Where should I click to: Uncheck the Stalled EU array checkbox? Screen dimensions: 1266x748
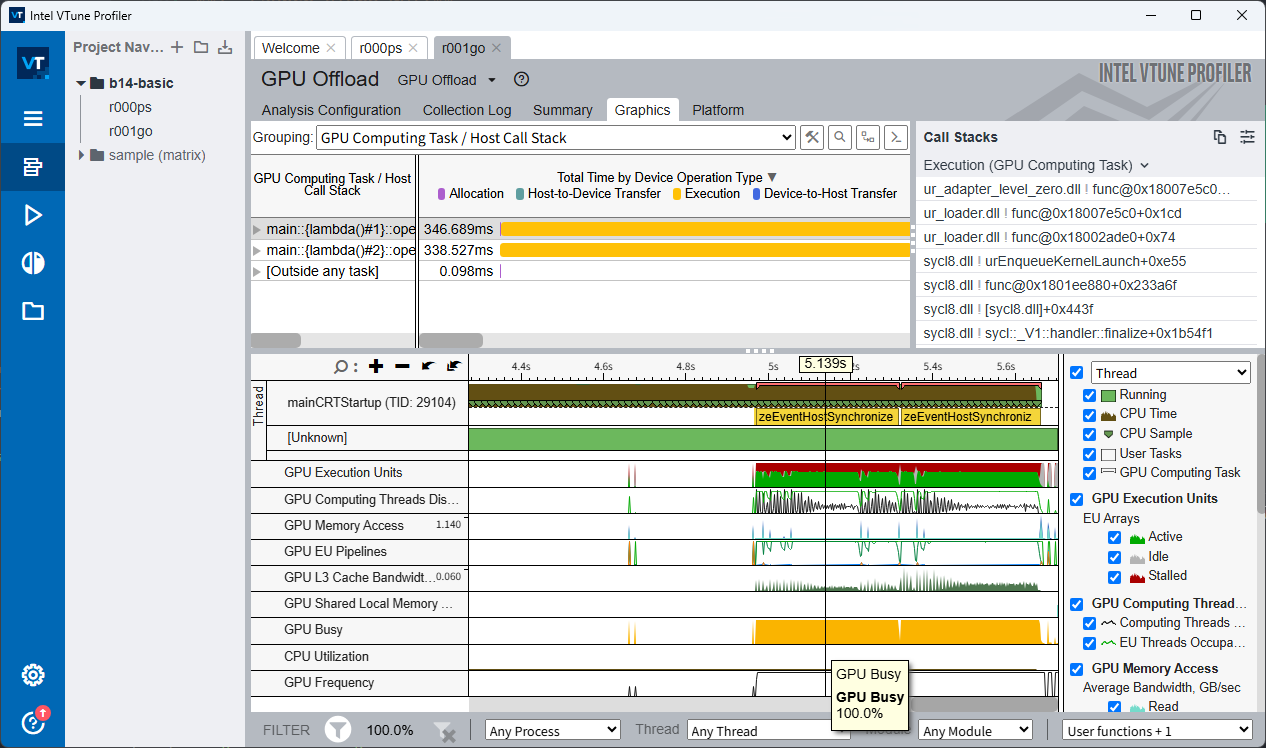coord(1115,576)
